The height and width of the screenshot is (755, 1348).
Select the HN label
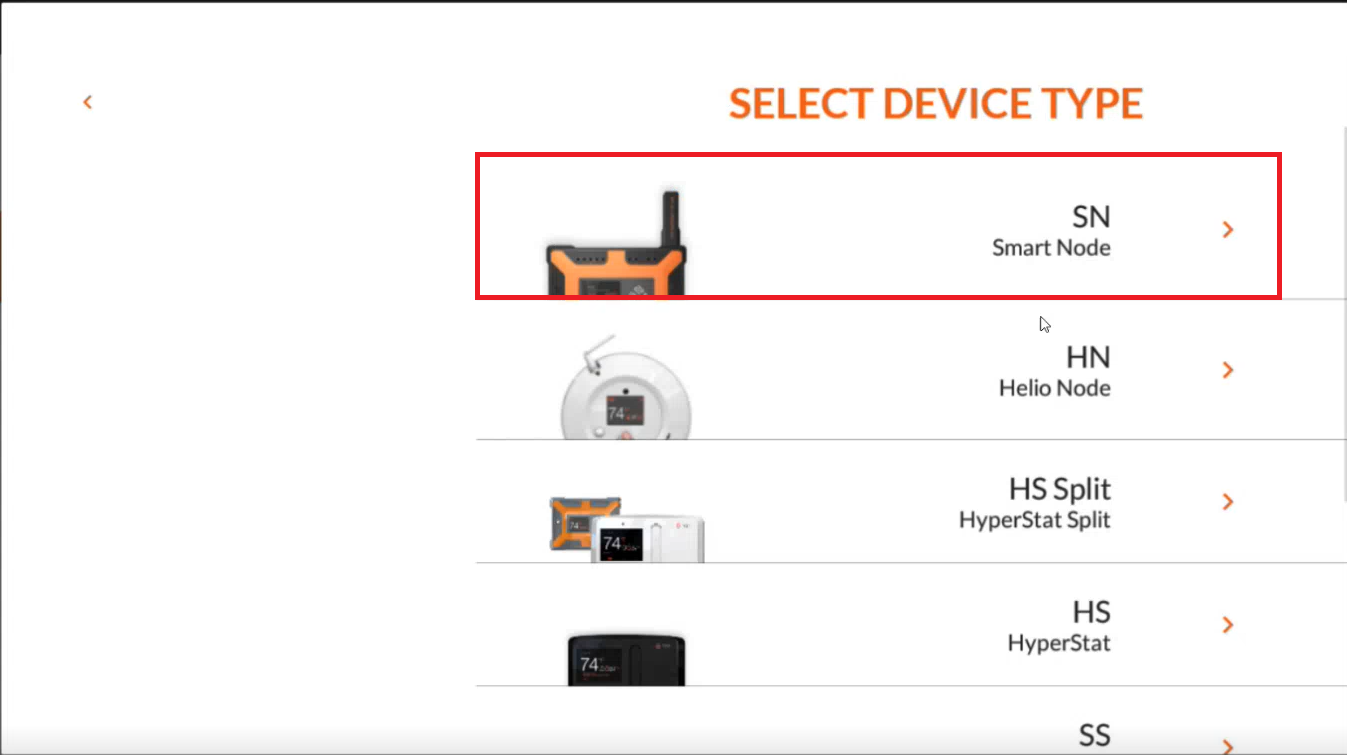1089,357
